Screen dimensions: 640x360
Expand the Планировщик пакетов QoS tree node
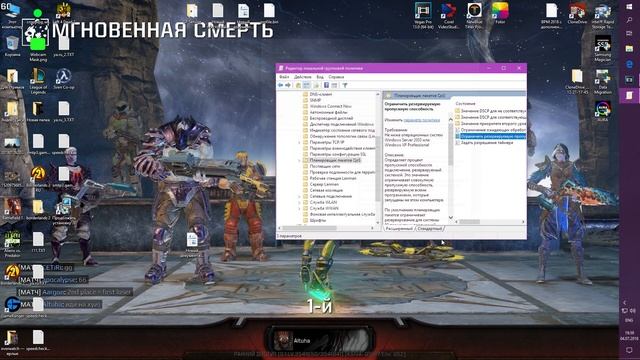click(x=300, y=160)
